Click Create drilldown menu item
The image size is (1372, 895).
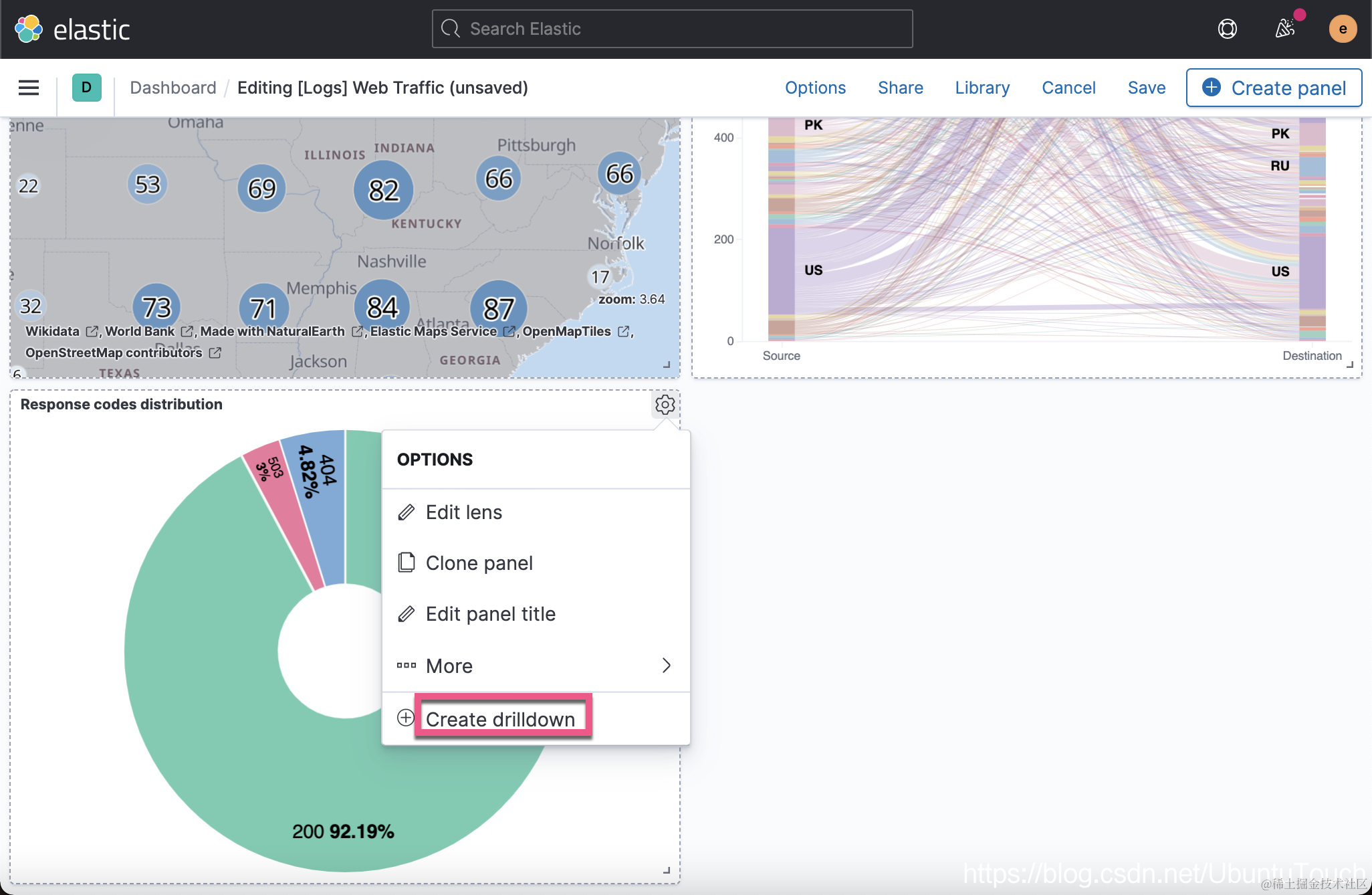coord(500,719)
